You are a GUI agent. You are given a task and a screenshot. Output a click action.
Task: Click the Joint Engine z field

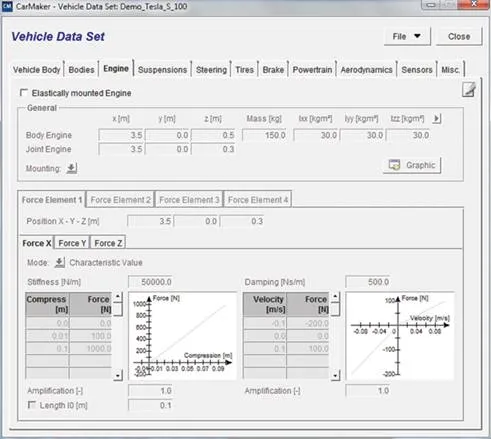(x=213, y=149)
